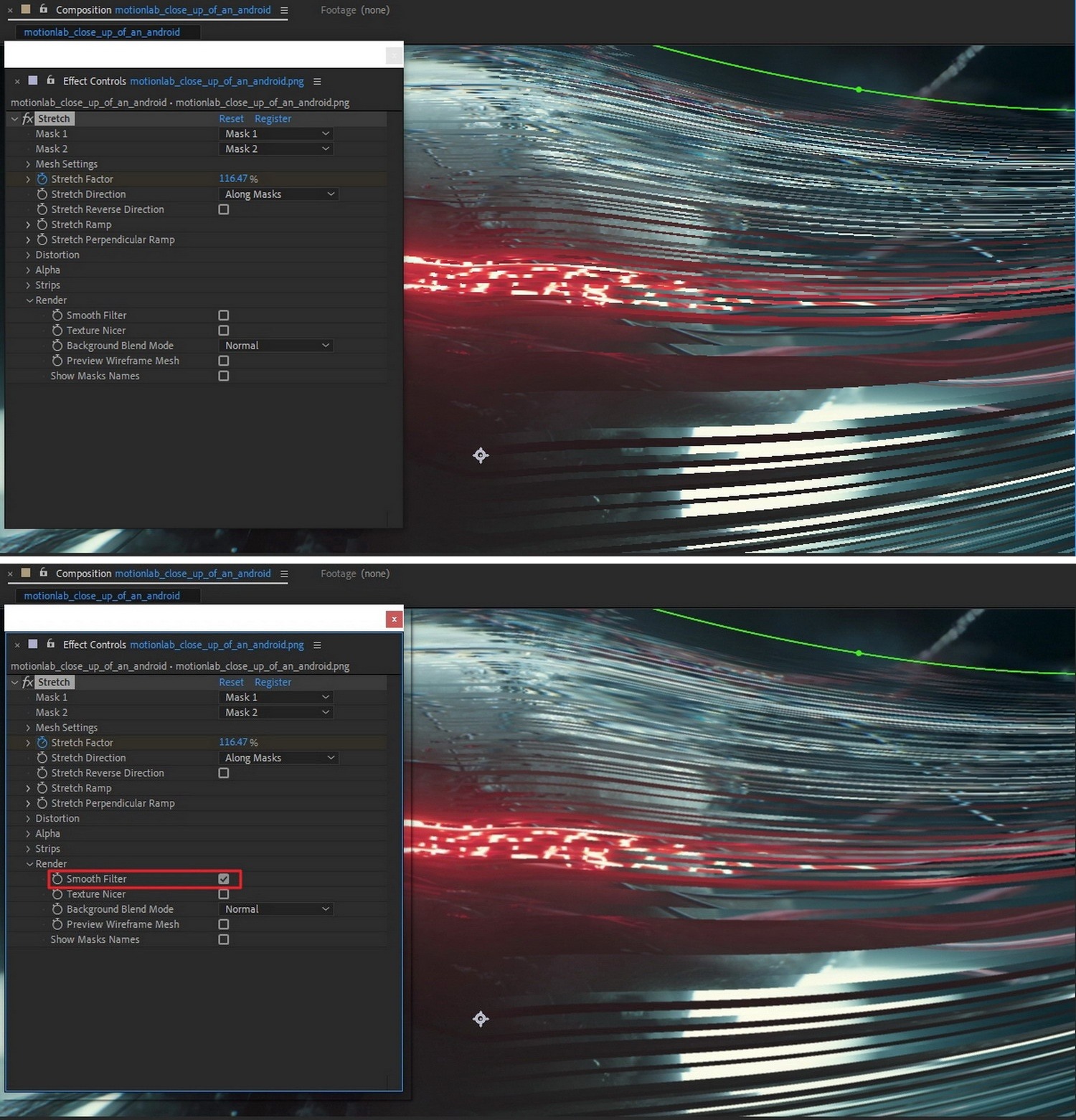Click Smooth Filter stopwatch in upper panel
Image resolution: width=1076 pixels, height=1120 pixels.
click(57, 315)
